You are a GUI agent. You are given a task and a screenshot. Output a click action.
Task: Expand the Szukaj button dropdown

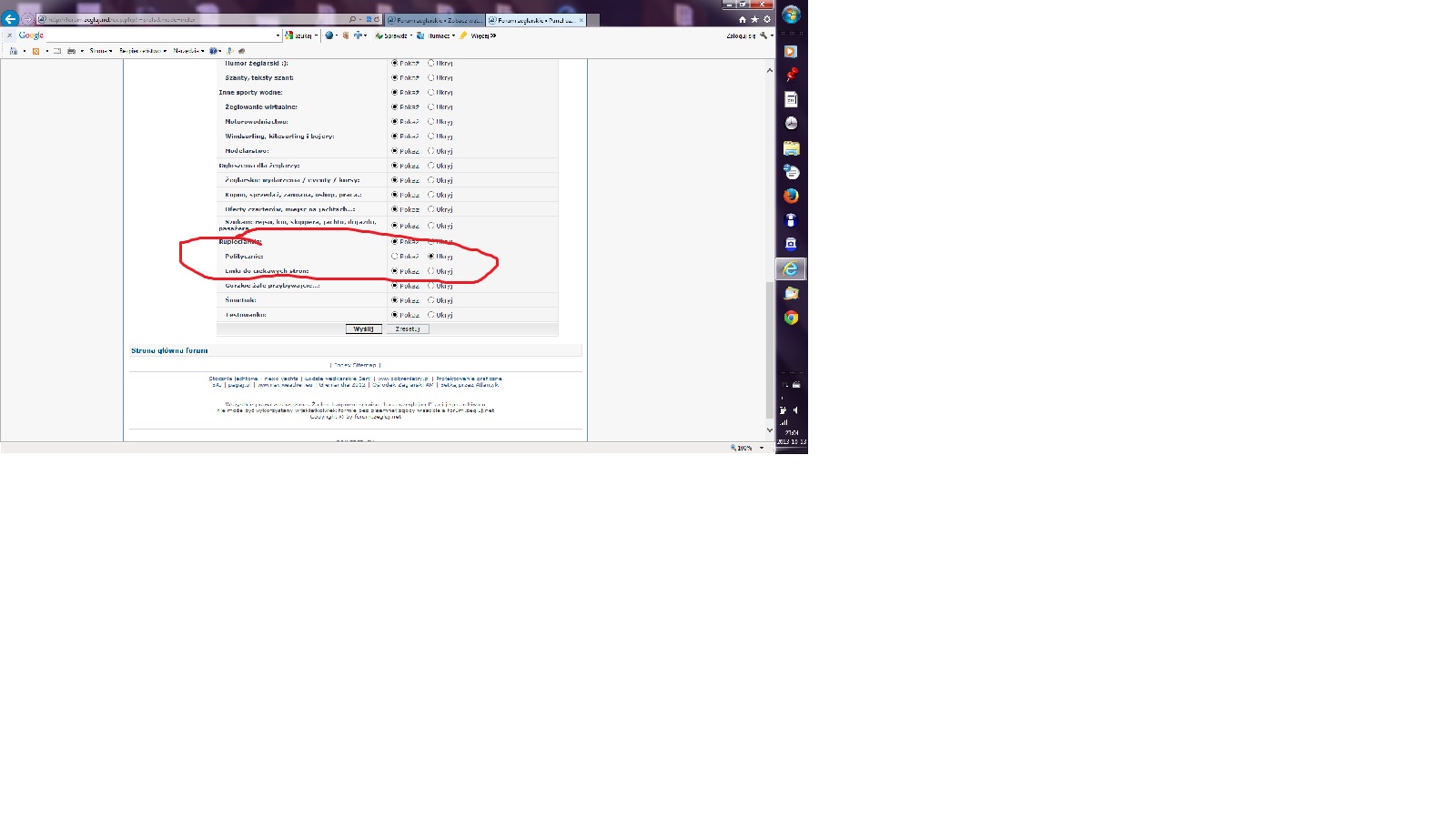point(316,35)
